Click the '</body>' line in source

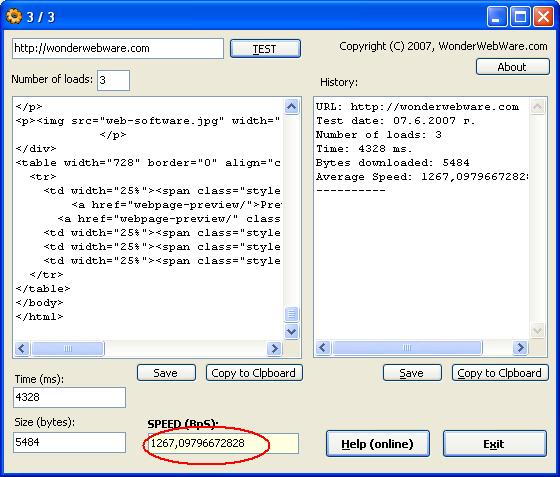40,303
